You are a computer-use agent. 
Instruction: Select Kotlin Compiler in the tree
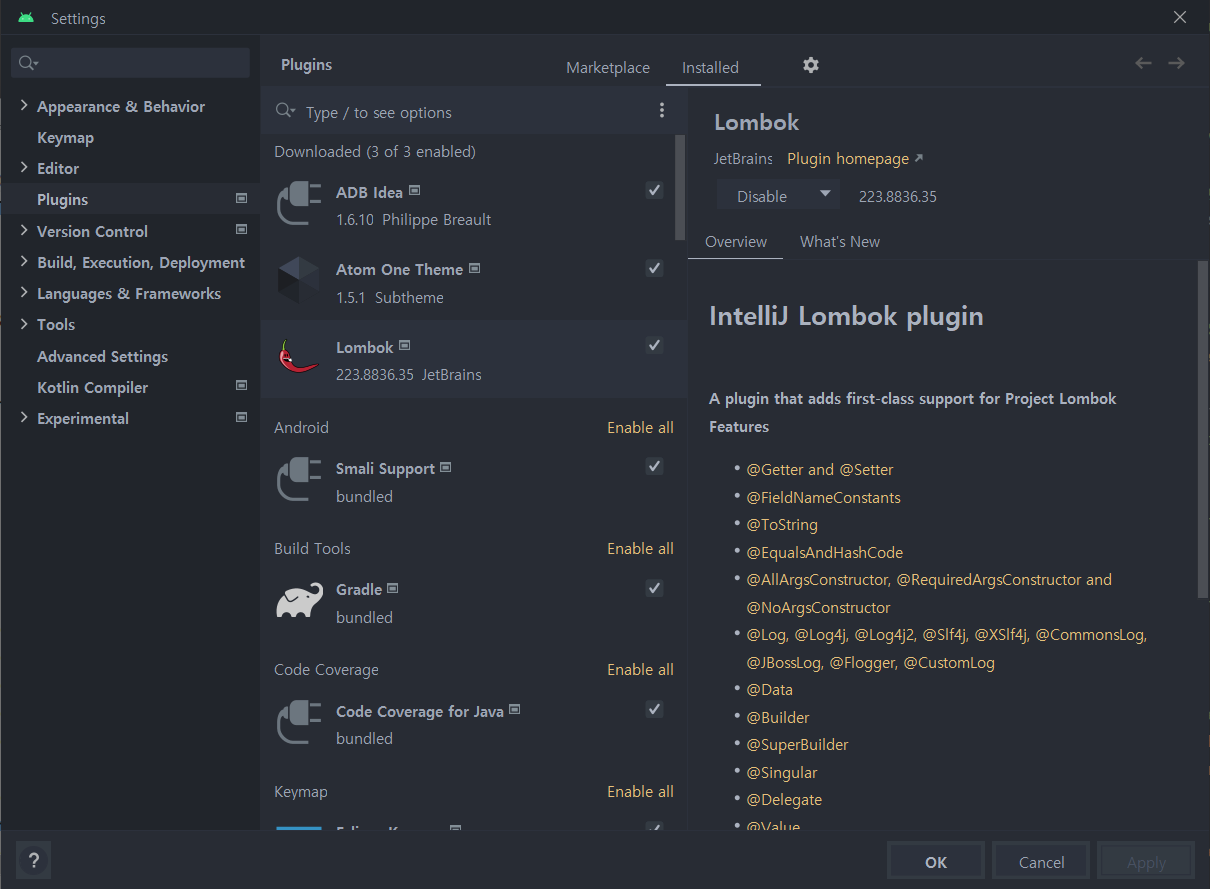92,387
